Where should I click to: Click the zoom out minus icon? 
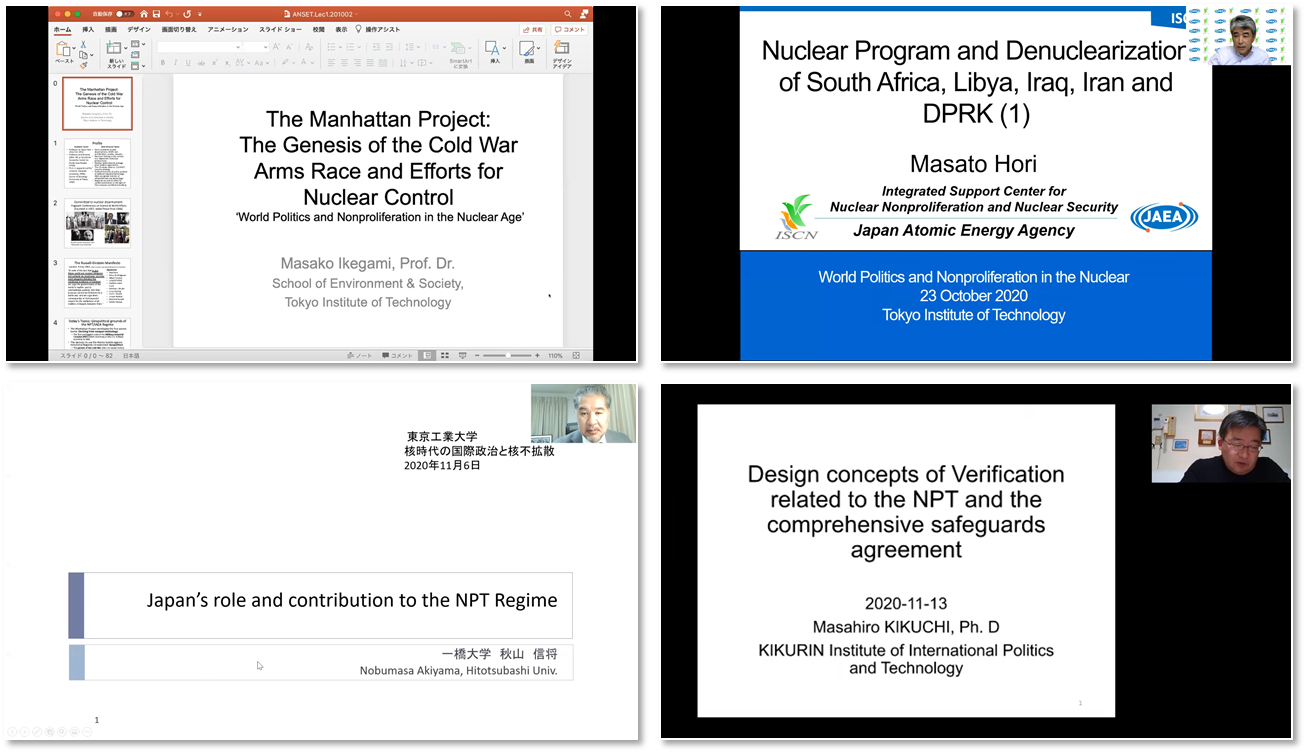pos(477,355)
